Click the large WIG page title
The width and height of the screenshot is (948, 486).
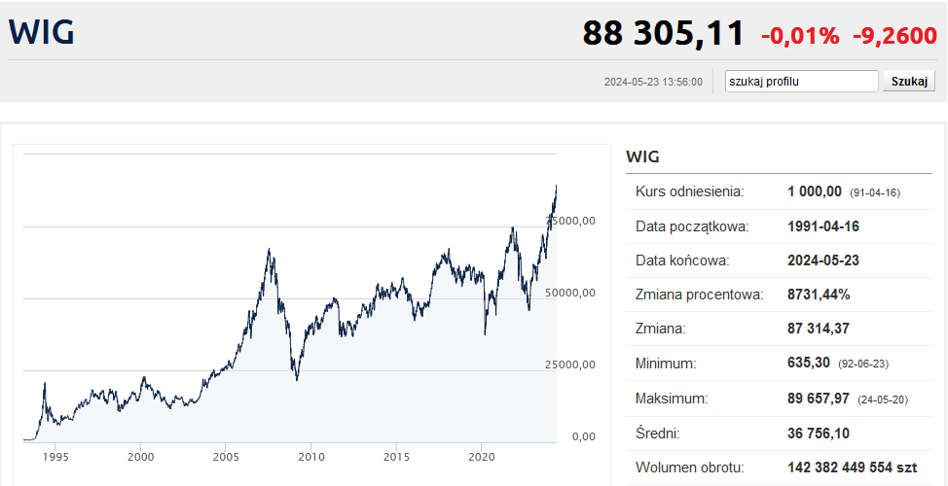tap(41, 32)
